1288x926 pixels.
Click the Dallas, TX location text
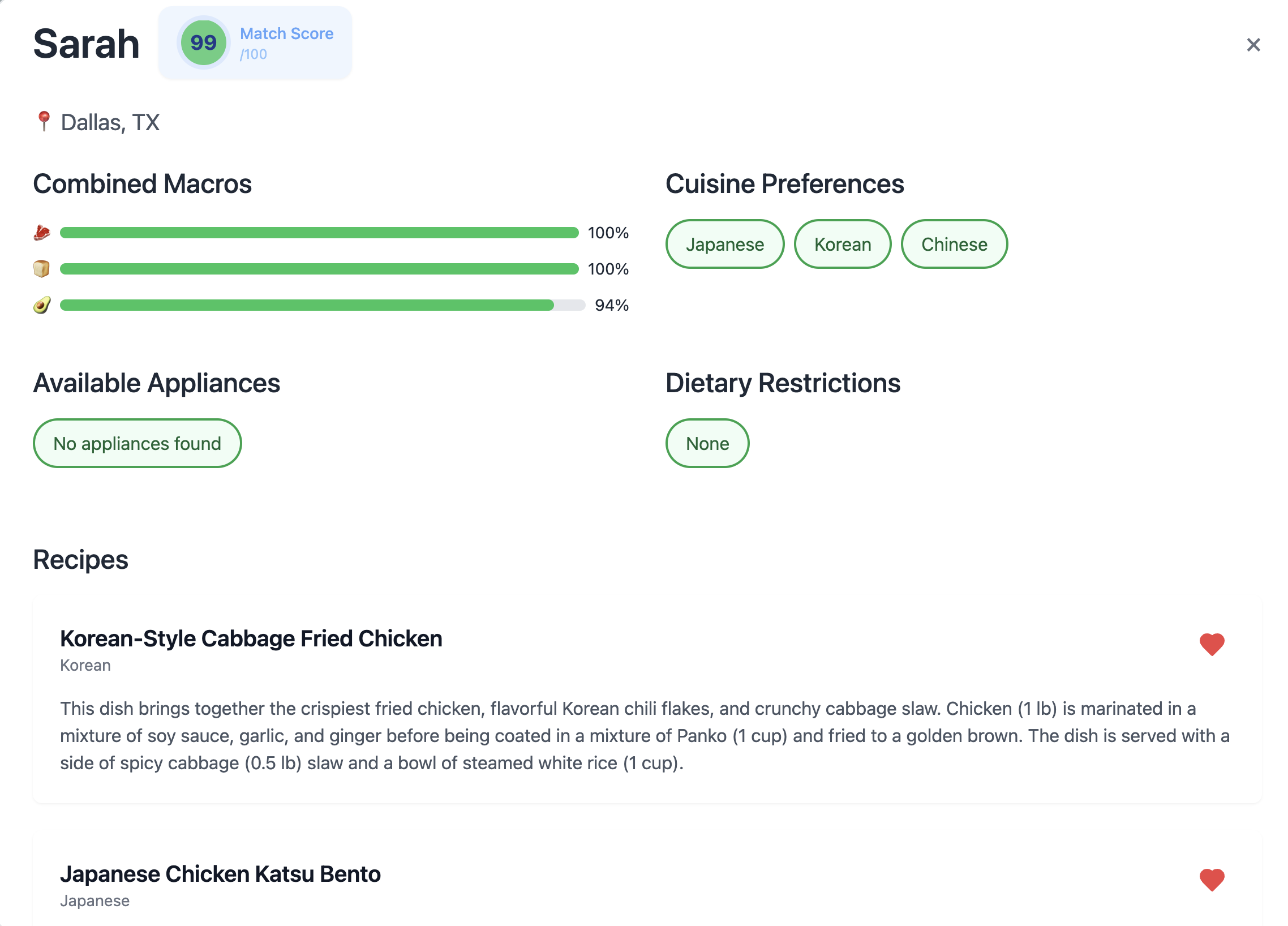click(110, 122)
